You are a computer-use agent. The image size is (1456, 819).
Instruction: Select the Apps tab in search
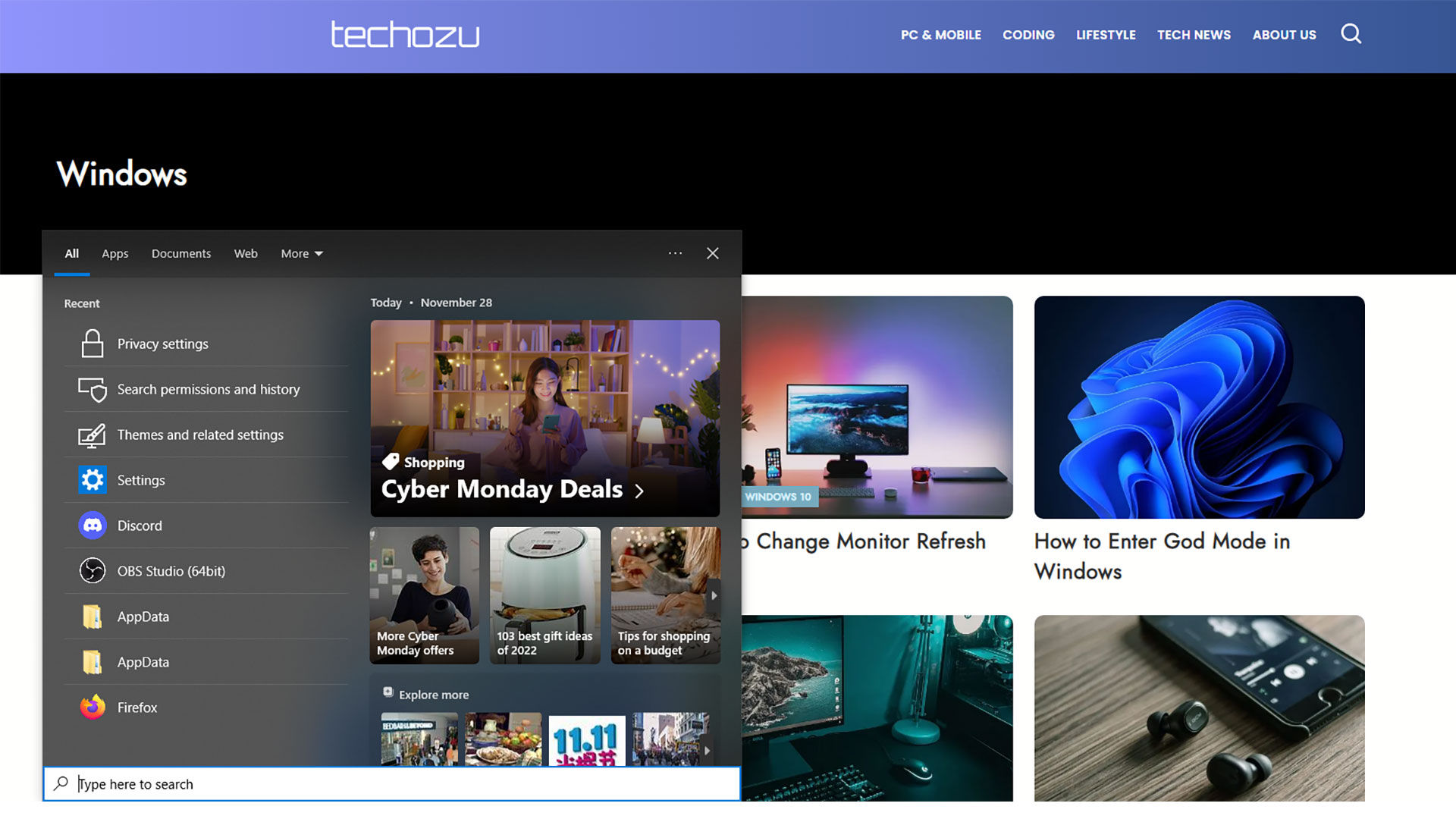[x=114, y=253]
